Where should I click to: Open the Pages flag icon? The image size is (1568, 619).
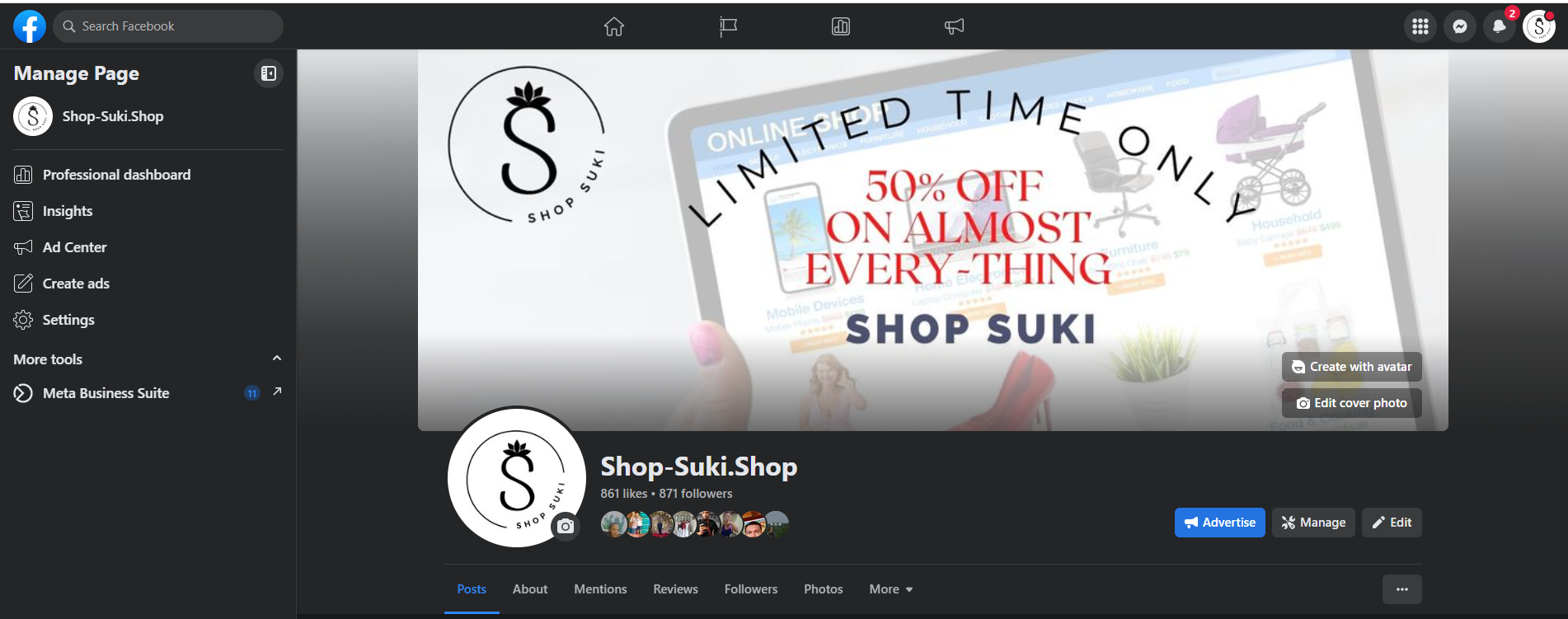[x=728, y=26]
